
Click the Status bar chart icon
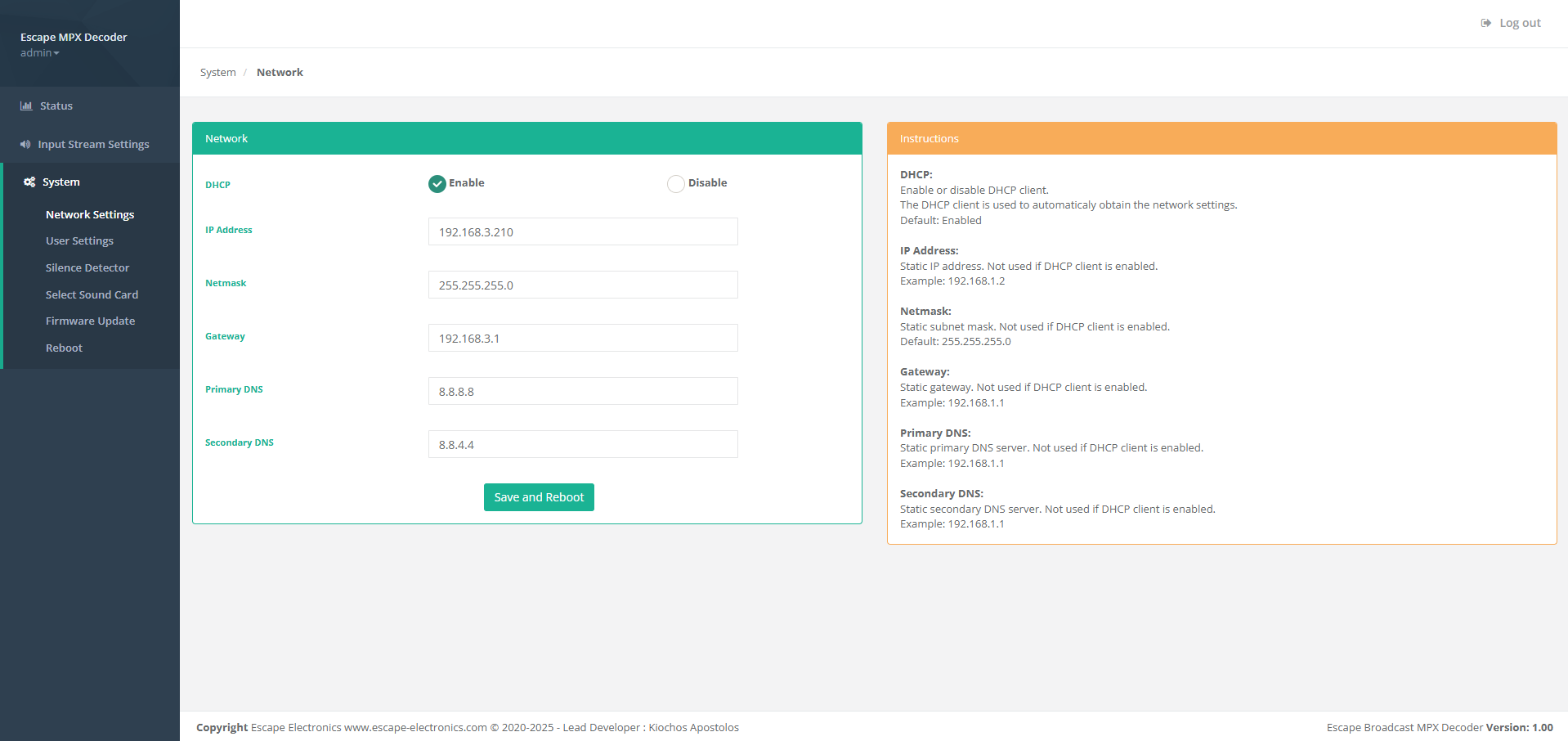26,106
